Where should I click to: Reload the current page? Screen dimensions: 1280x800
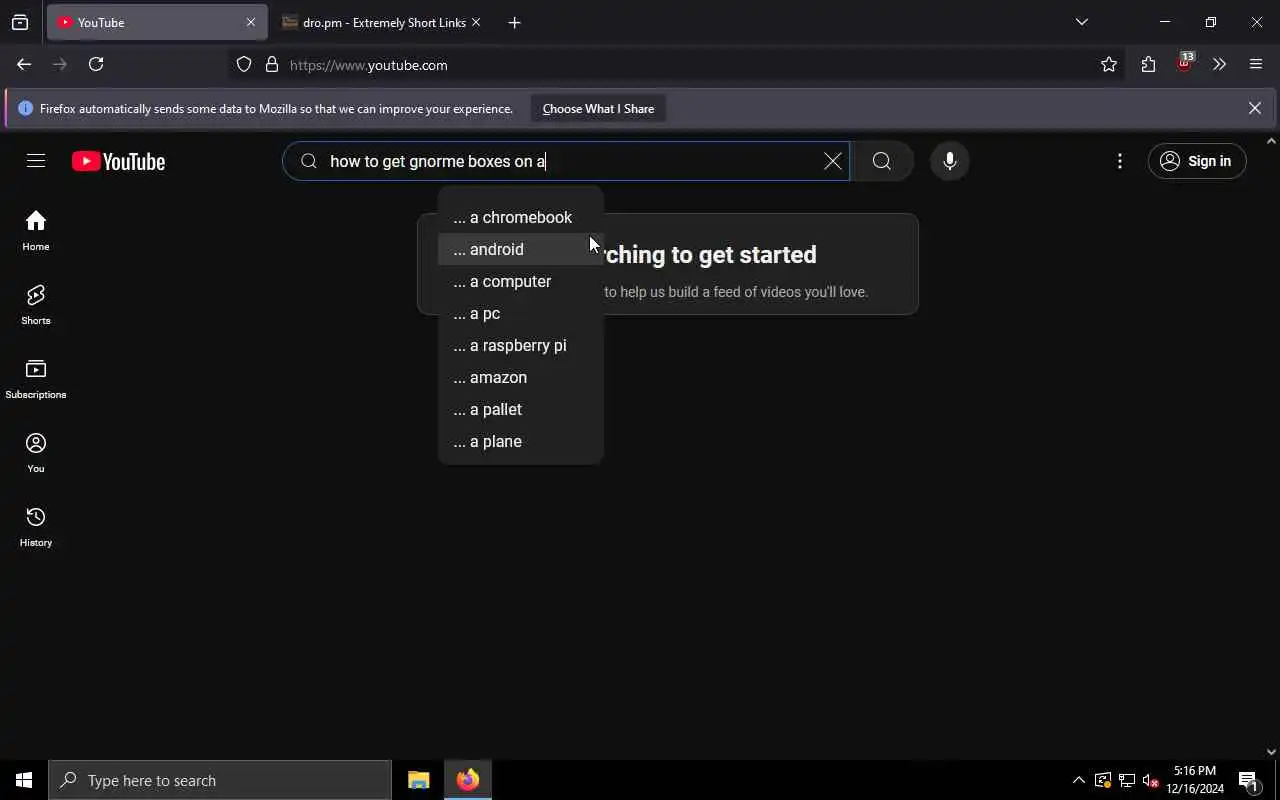[96, 64]
